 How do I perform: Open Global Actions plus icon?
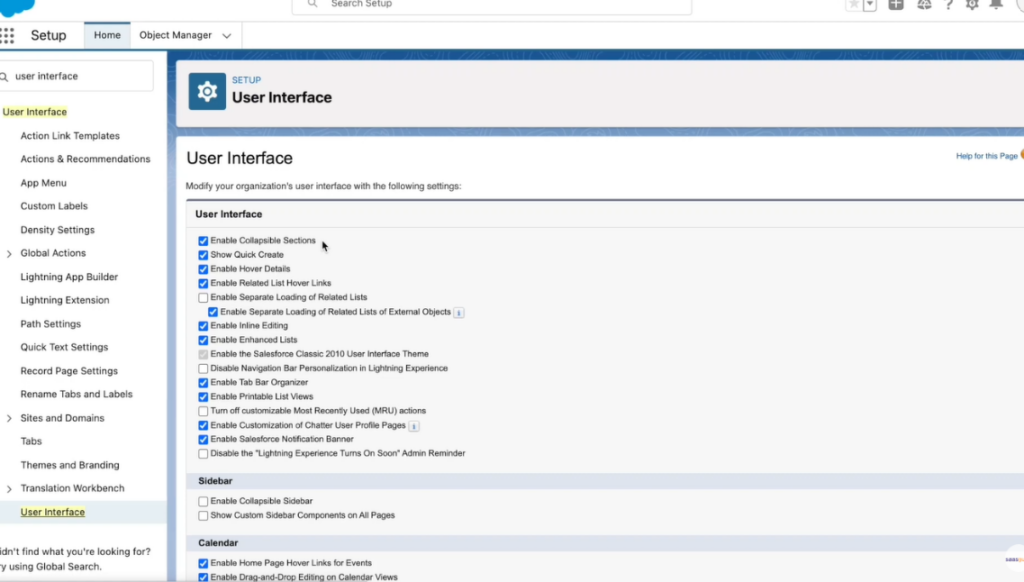coord(895,5)
